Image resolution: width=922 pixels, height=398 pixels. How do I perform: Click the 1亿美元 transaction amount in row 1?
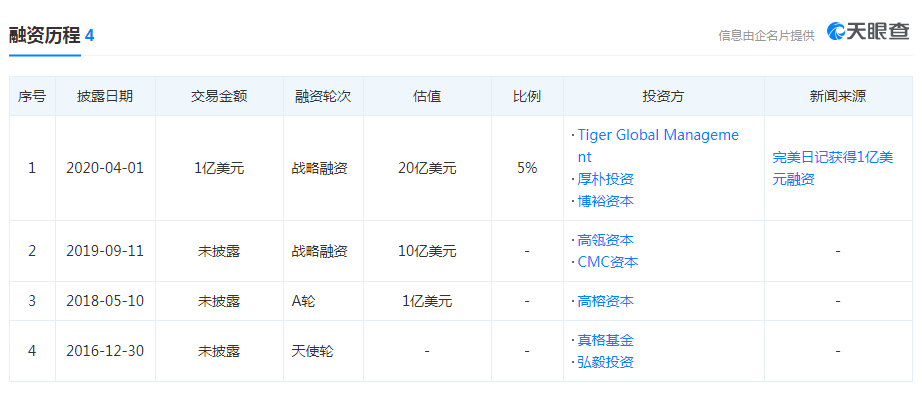click(219, 168)
